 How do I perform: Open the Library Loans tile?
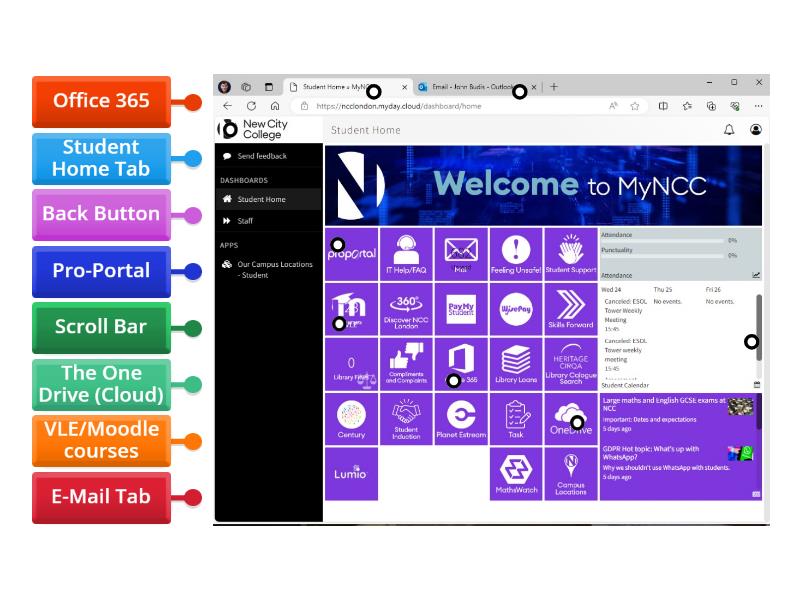tap(515, 364)
